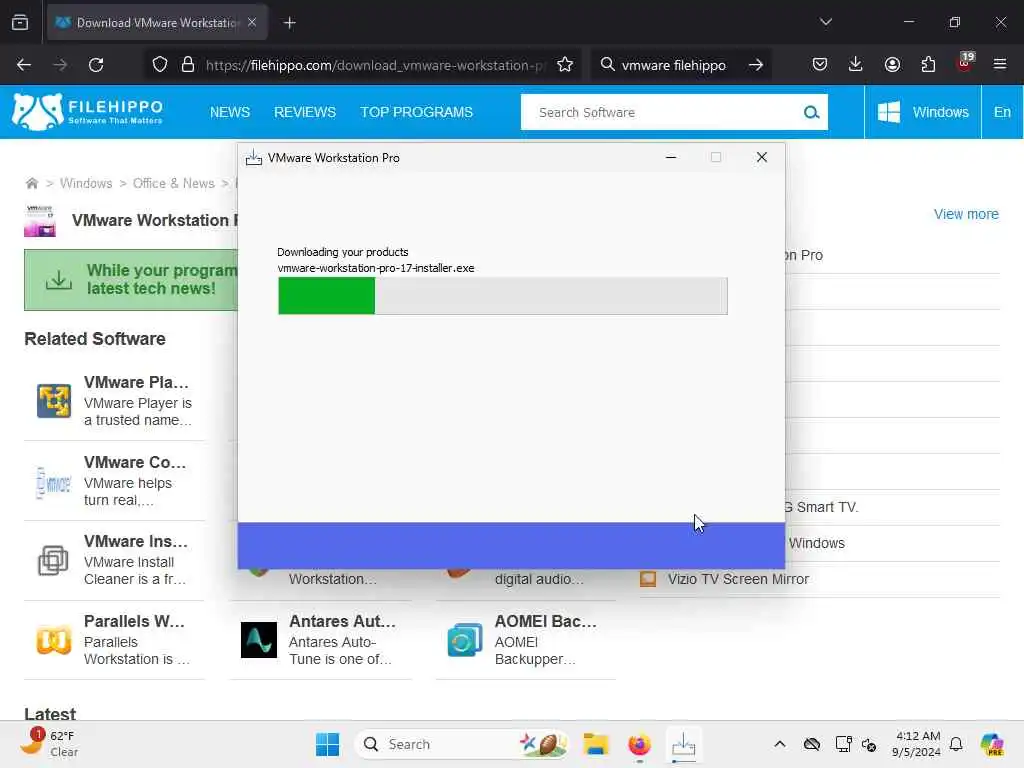Click the installer download icon in taskbar
Screen dimensions: 1024x768
[x=684, y=744]
